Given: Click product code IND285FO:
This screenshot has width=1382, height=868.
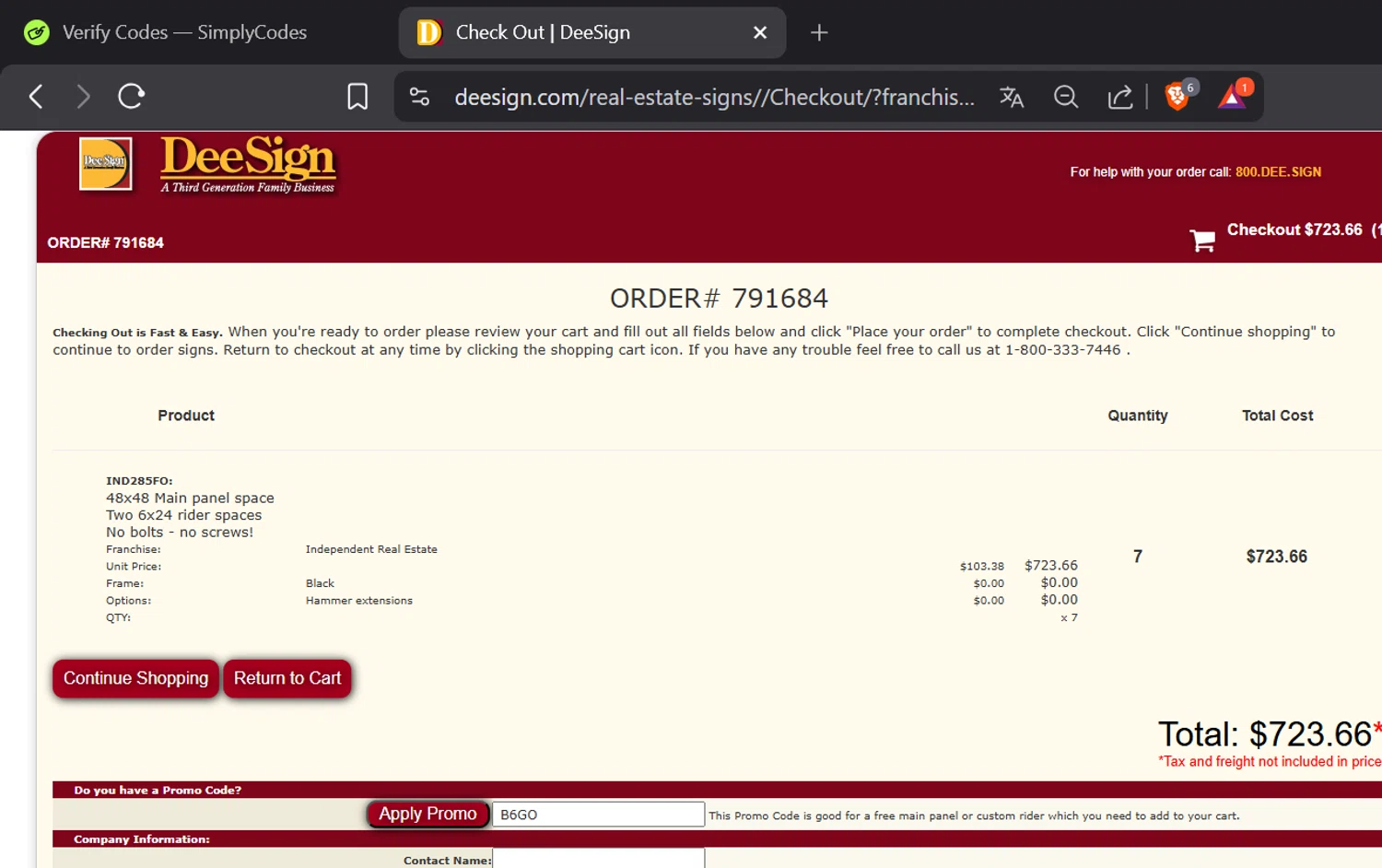Looking at the screenshot, I should [x=139, y=481].
